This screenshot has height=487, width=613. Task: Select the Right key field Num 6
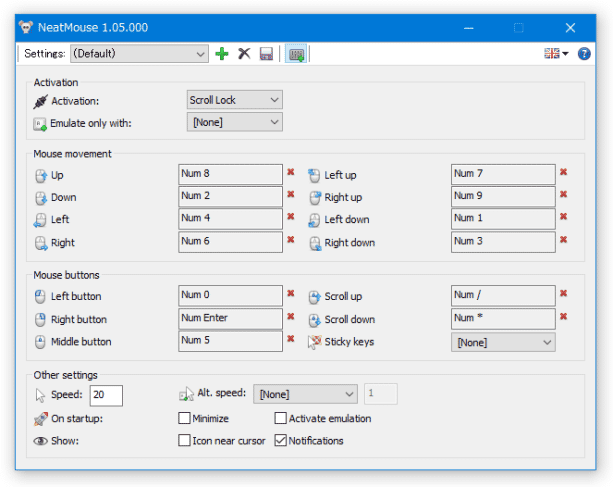230,242
